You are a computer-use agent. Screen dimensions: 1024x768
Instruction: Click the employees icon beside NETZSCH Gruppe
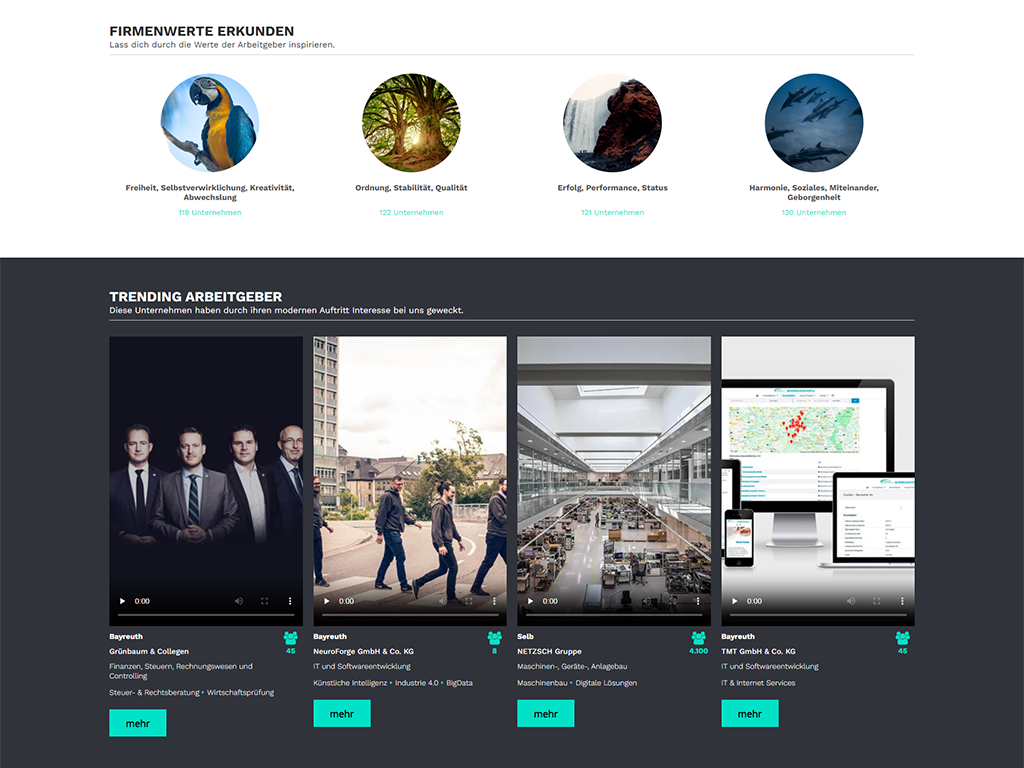tap(698, 637)
